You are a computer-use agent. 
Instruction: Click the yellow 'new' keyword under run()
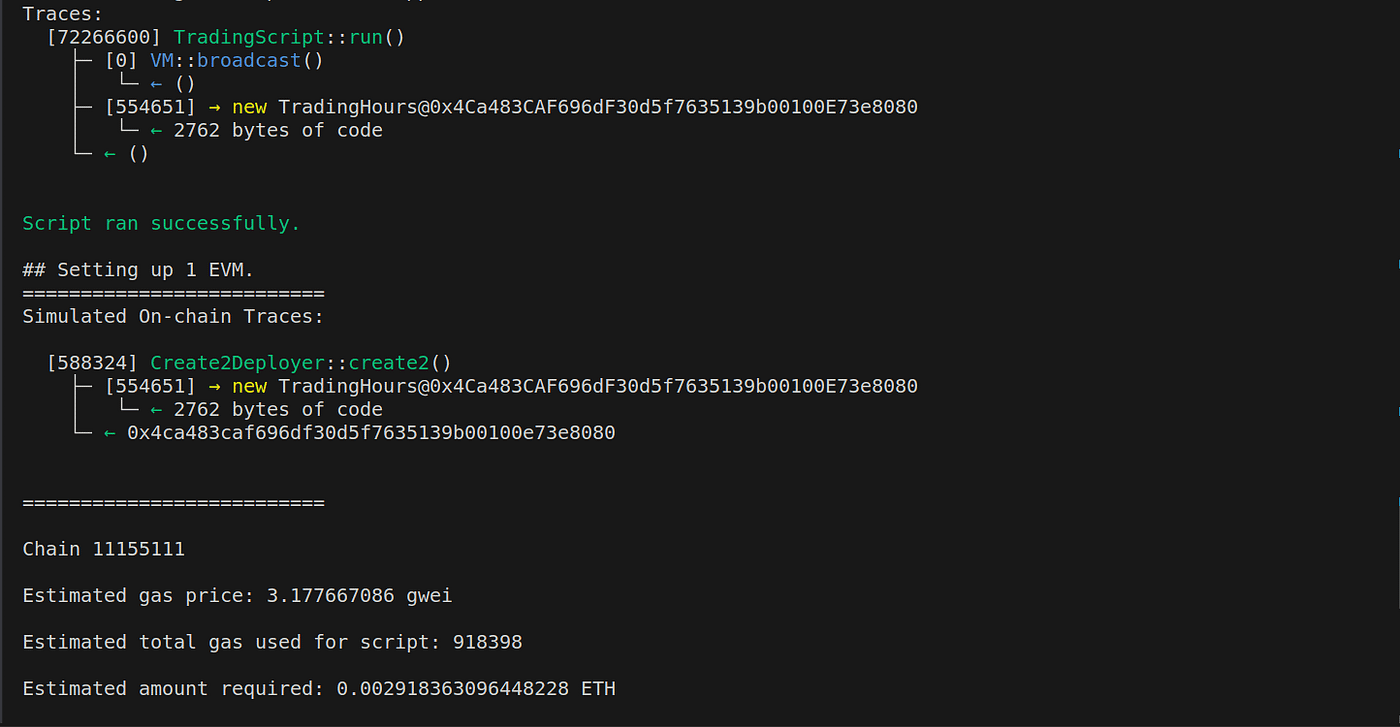[249, 107]
